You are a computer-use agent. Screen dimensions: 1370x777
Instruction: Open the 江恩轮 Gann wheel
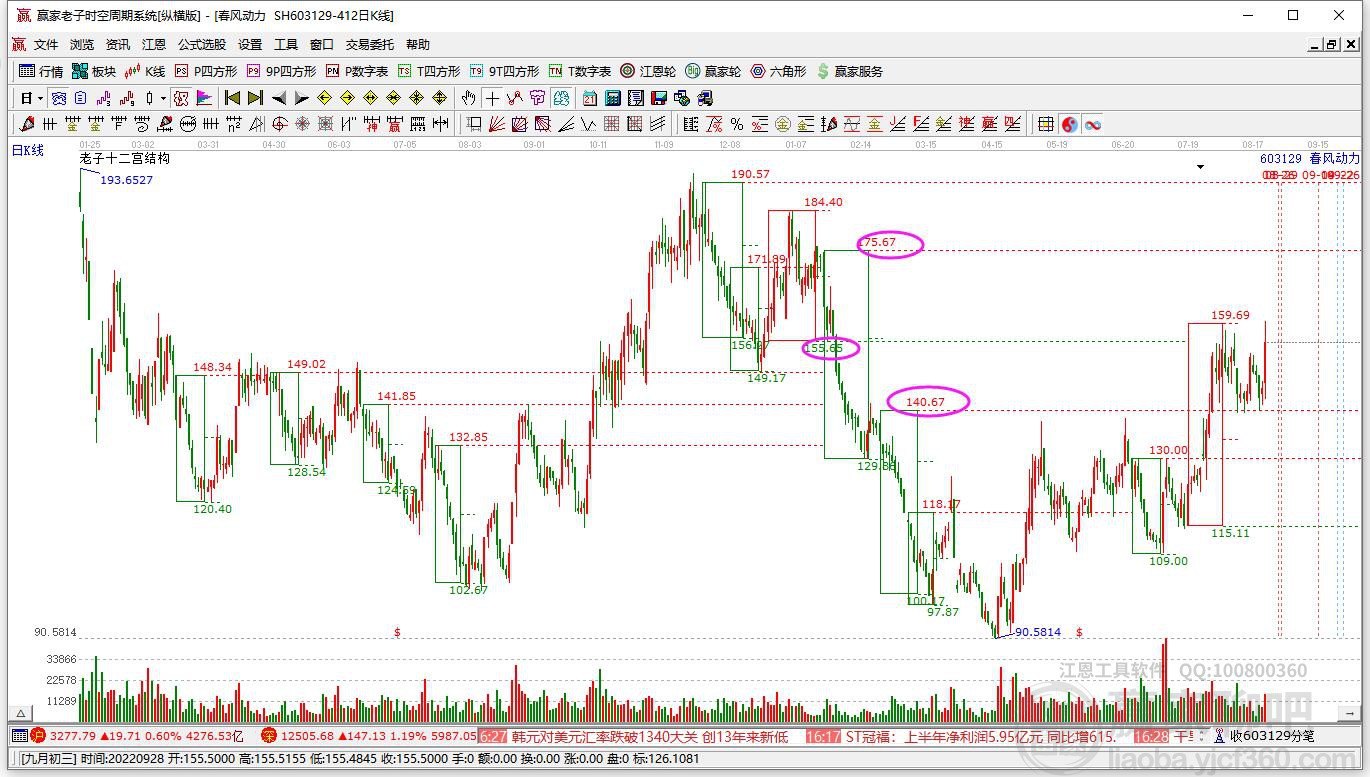(x=648, y=71)
